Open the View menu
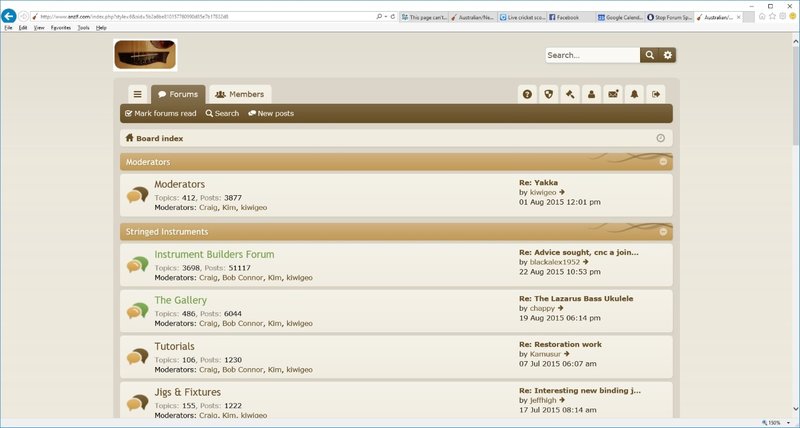 tap(39, 28)
